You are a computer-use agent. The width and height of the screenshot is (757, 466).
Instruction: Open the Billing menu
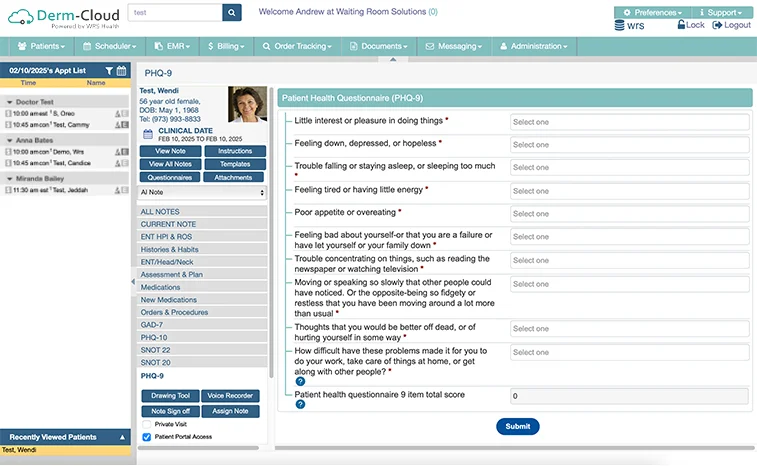tap(227, 46)
